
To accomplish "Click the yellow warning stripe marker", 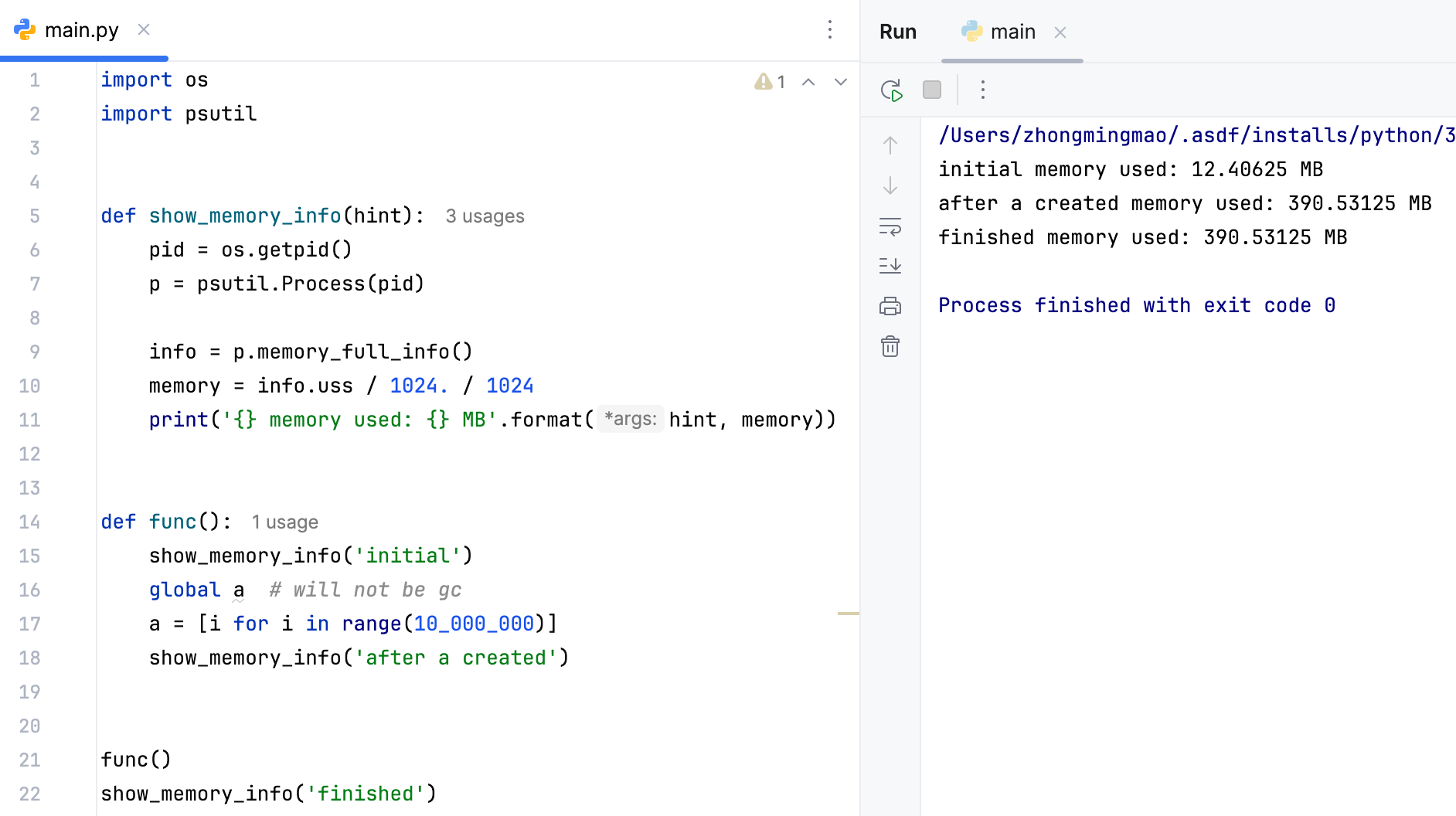I will point(848,614).
